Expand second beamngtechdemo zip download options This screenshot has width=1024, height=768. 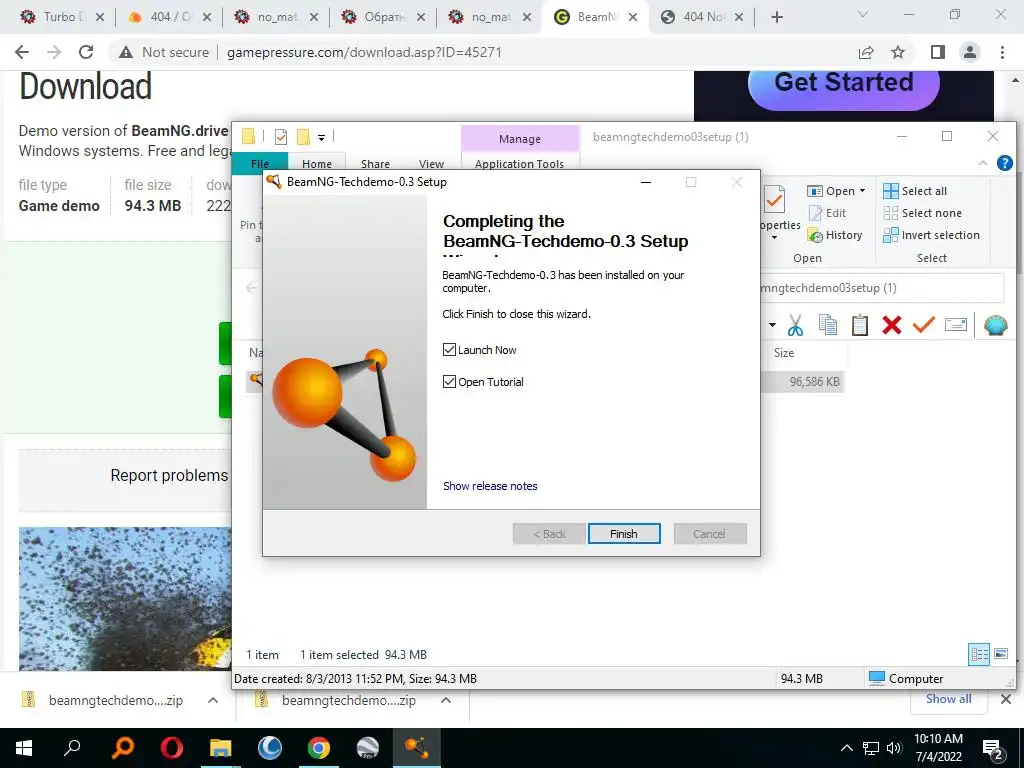pos(446,700)
